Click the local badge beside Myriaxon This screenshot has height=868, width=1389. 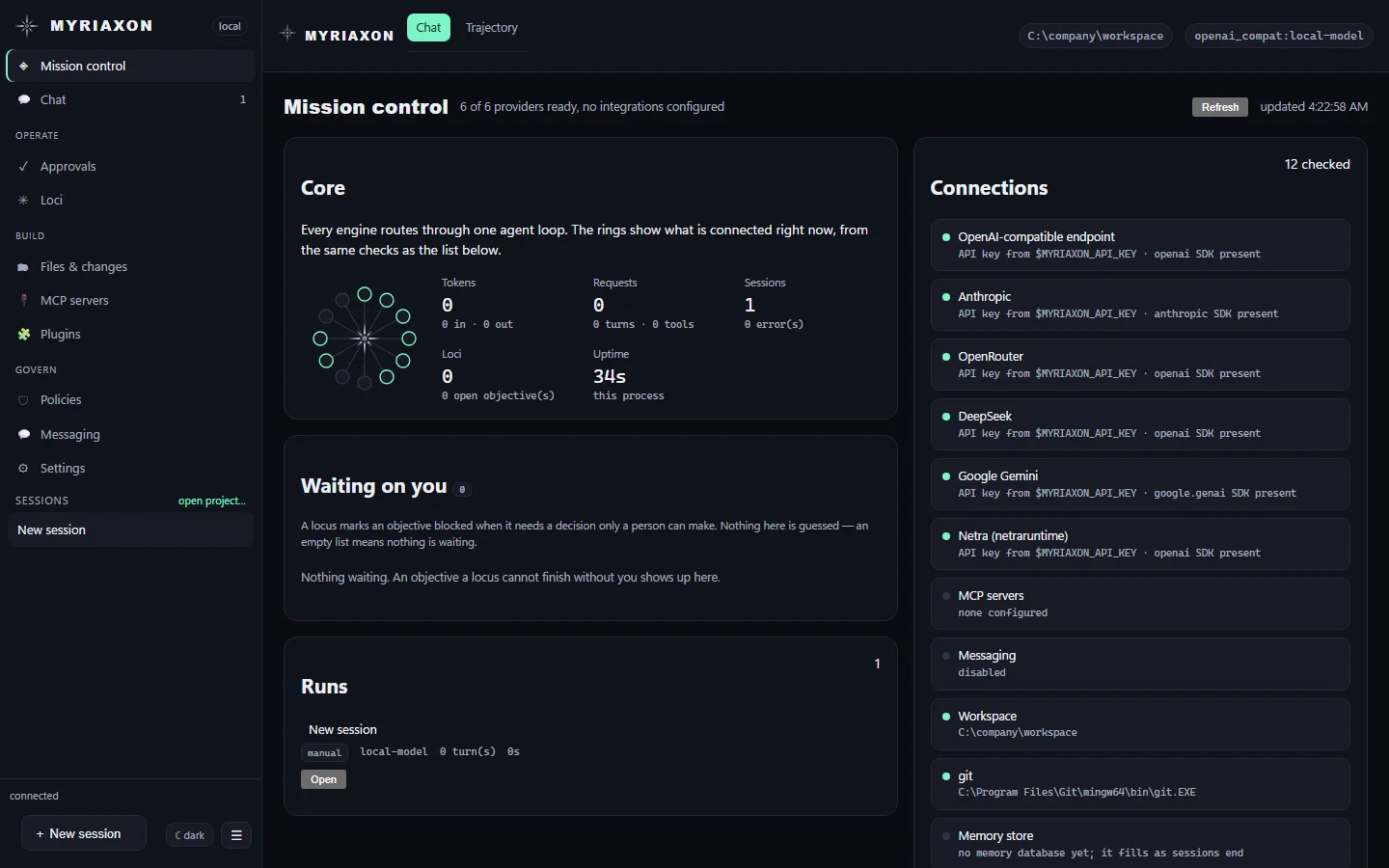(230, 26)
